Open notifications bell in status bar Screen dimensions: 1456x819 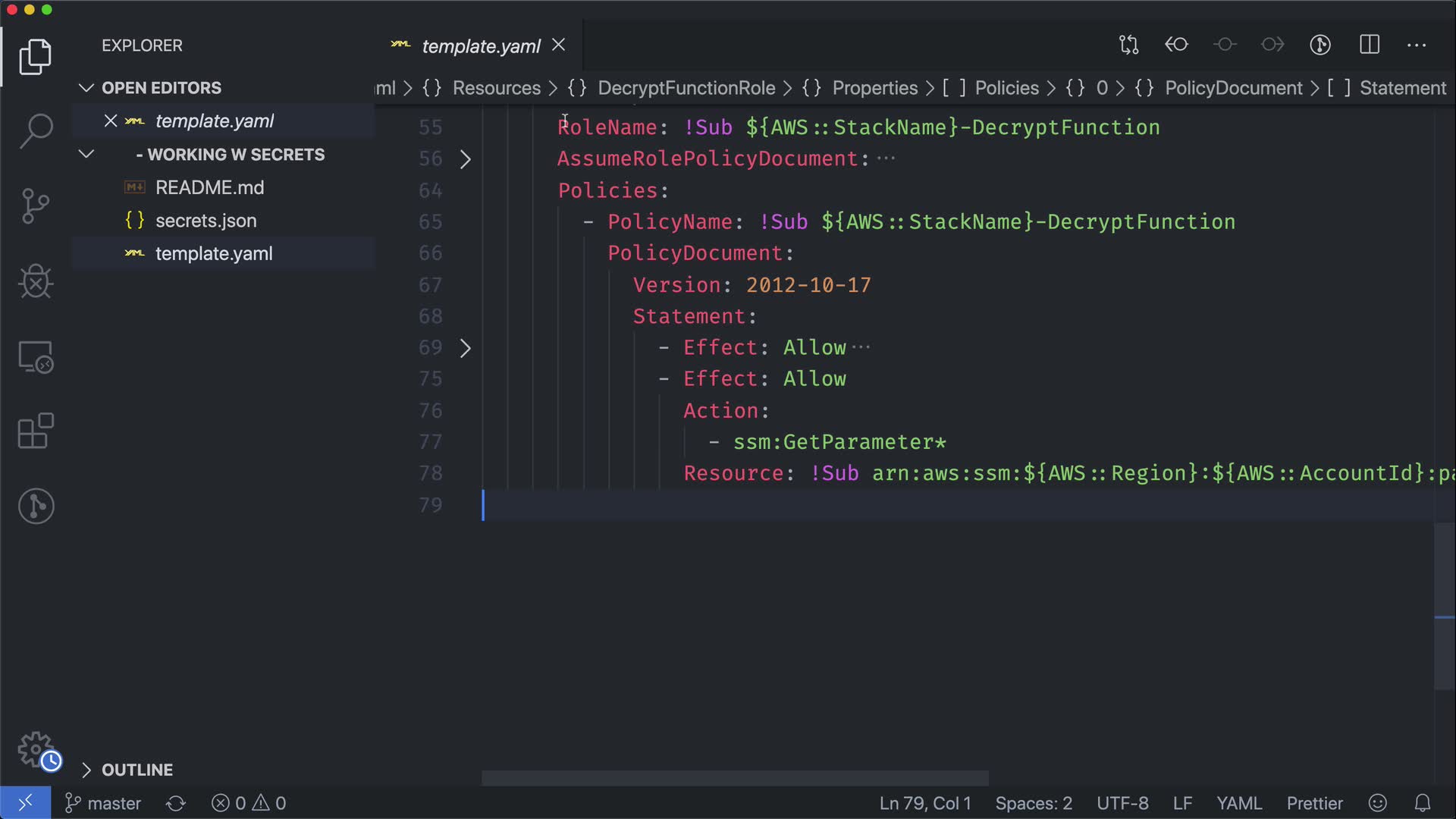click(1423, 803)
